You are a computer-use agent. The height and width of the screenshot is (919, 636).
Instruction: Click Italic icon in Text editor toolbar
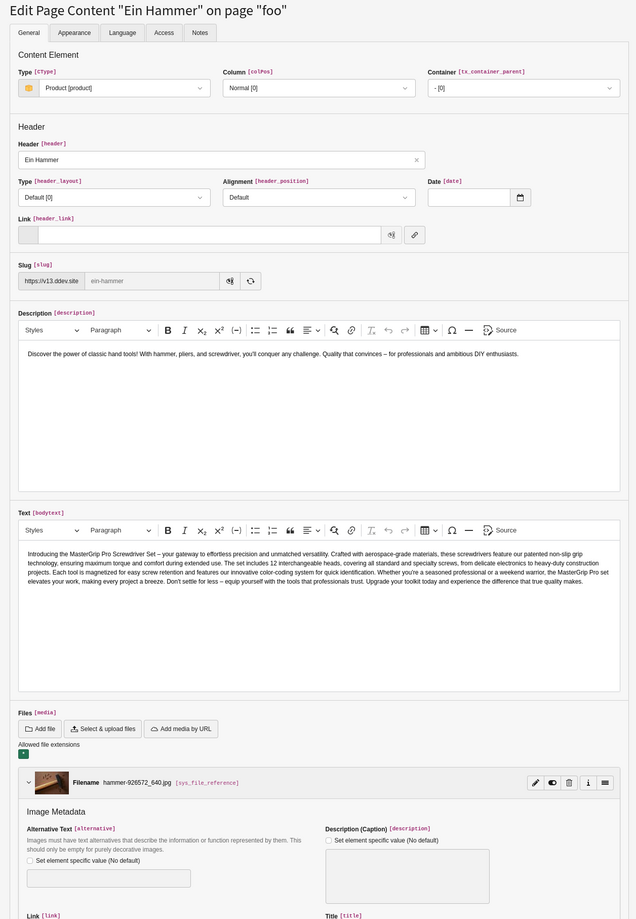[185, 531]
